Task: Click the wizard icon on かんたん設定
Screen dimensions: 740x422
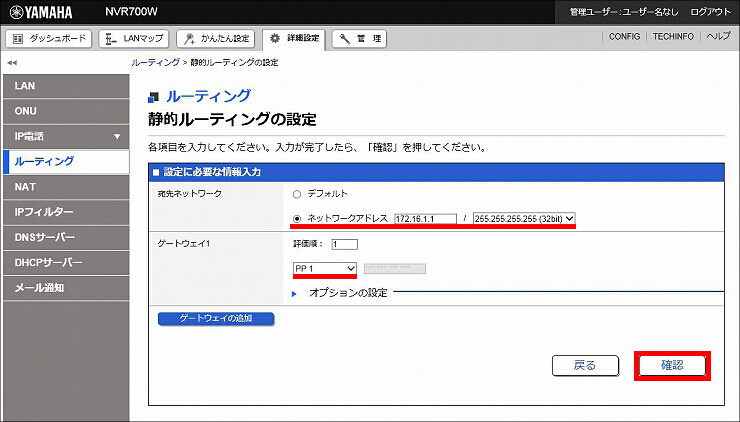Action: (189, 39)
